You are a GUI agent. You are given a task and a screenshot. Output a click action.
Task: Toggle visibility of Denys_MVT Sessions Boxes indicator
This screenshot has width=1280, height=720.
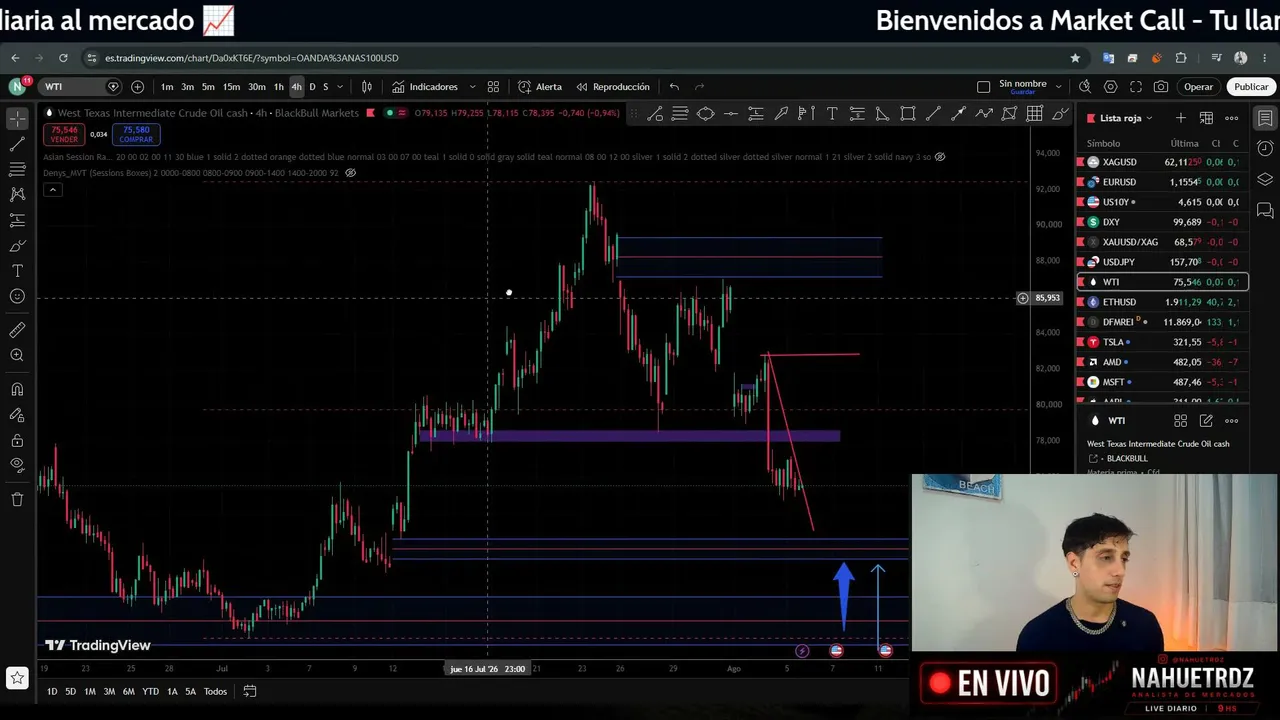pyautogui.click(x=350, y=173)
